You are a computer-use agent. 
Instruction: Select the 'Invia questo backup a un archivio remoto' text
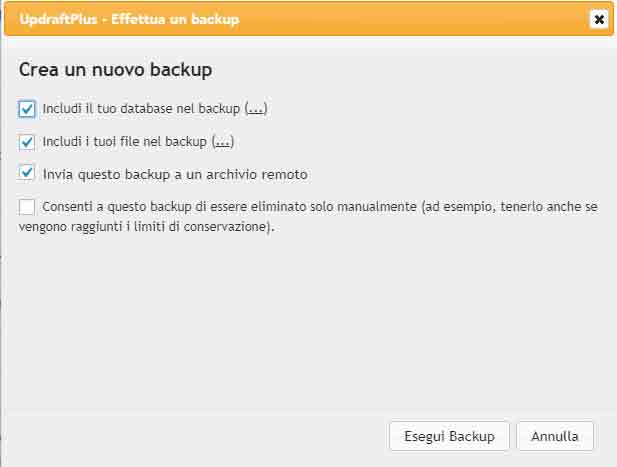[175, 174]
